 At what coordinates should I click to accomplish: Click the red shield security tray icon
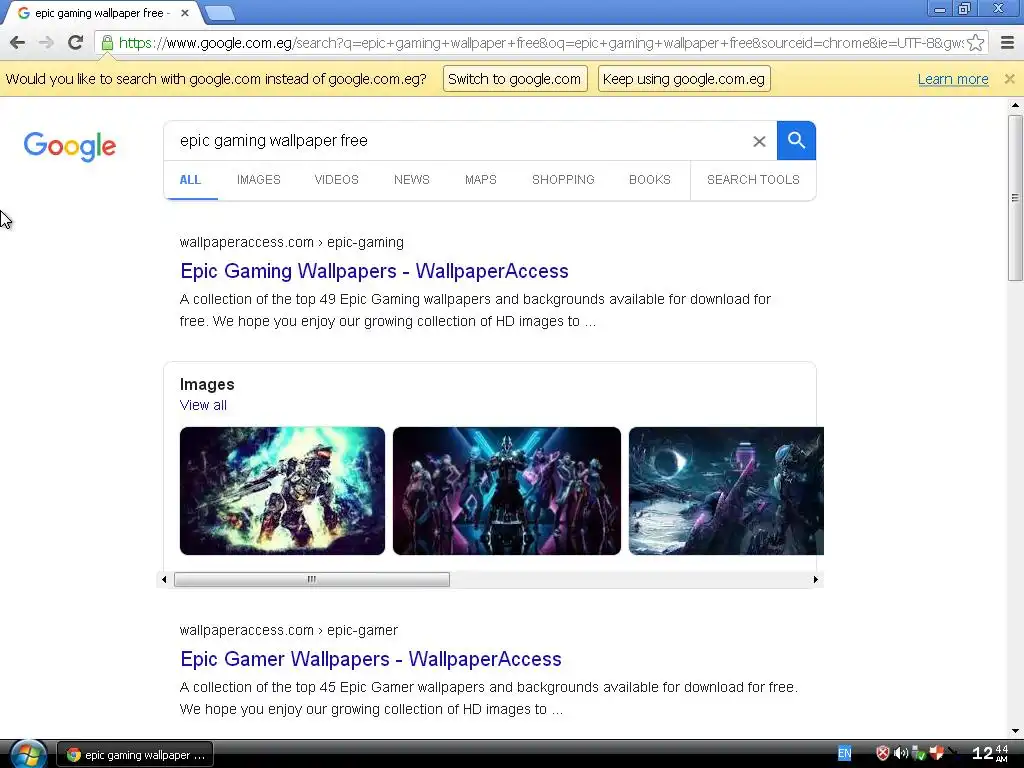(882, 754)
